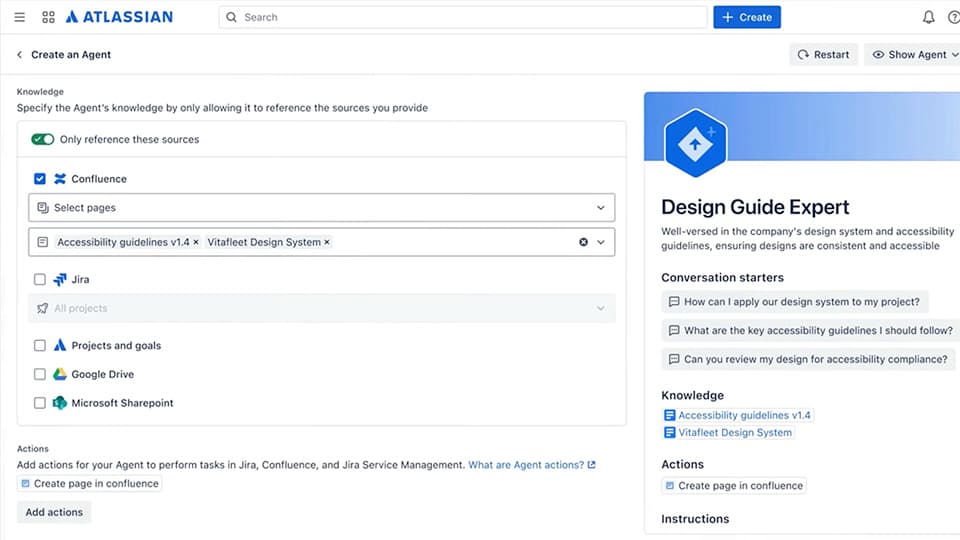This screenshot has height=540, width=960.
Task: Go back using the Create an Agent arrow
Action: 20,54
